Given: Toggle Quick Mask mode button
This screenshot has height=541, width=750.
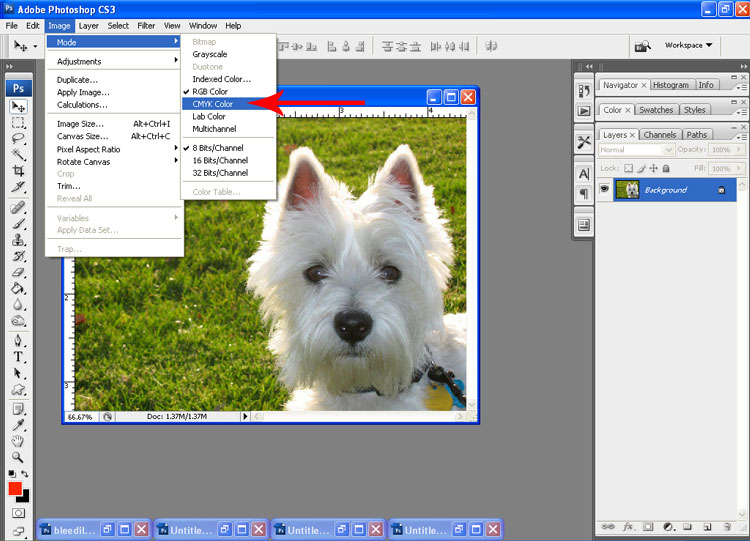Looking at the screenshot, I should point(18,513).
